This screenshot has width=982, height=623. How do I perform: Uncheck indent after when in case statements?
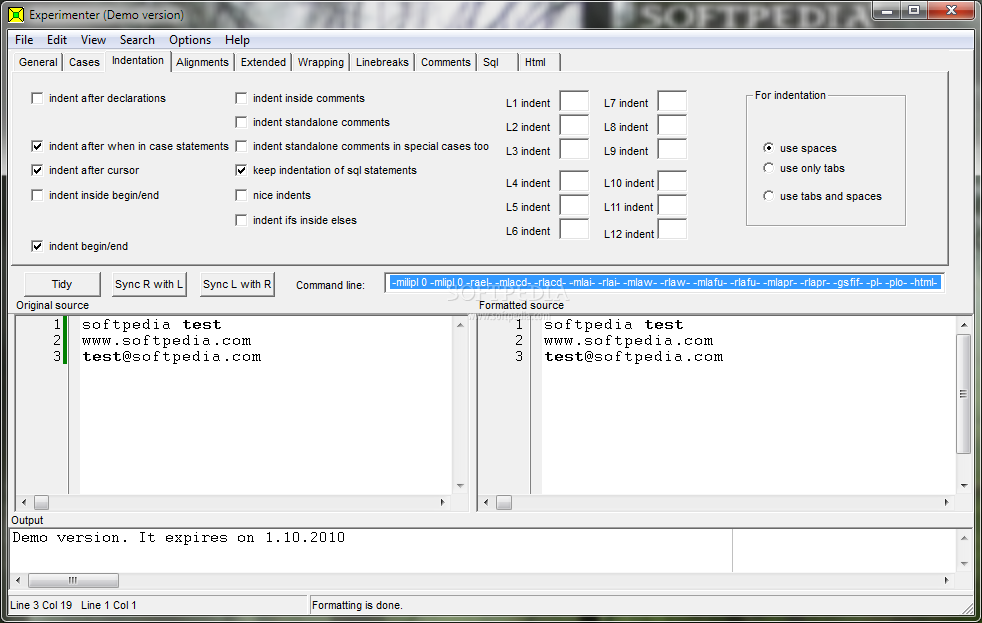point(37,146)
